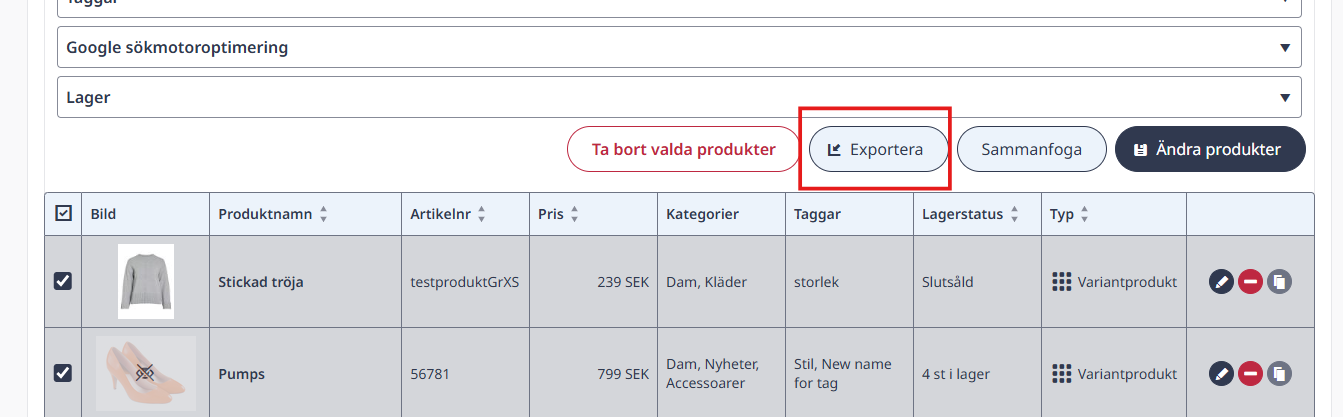Click the tag cell storlek
This screenshot has height=417, width=1343.
816,282
